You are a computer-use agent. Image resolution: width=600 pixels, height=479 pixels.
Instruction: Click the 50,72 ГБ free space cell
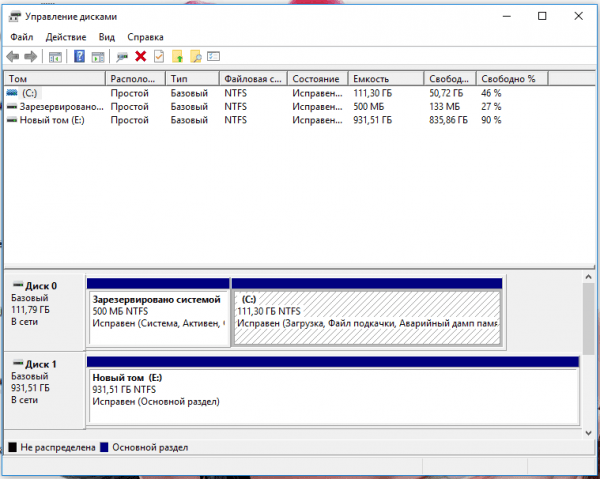coord(446,93)
